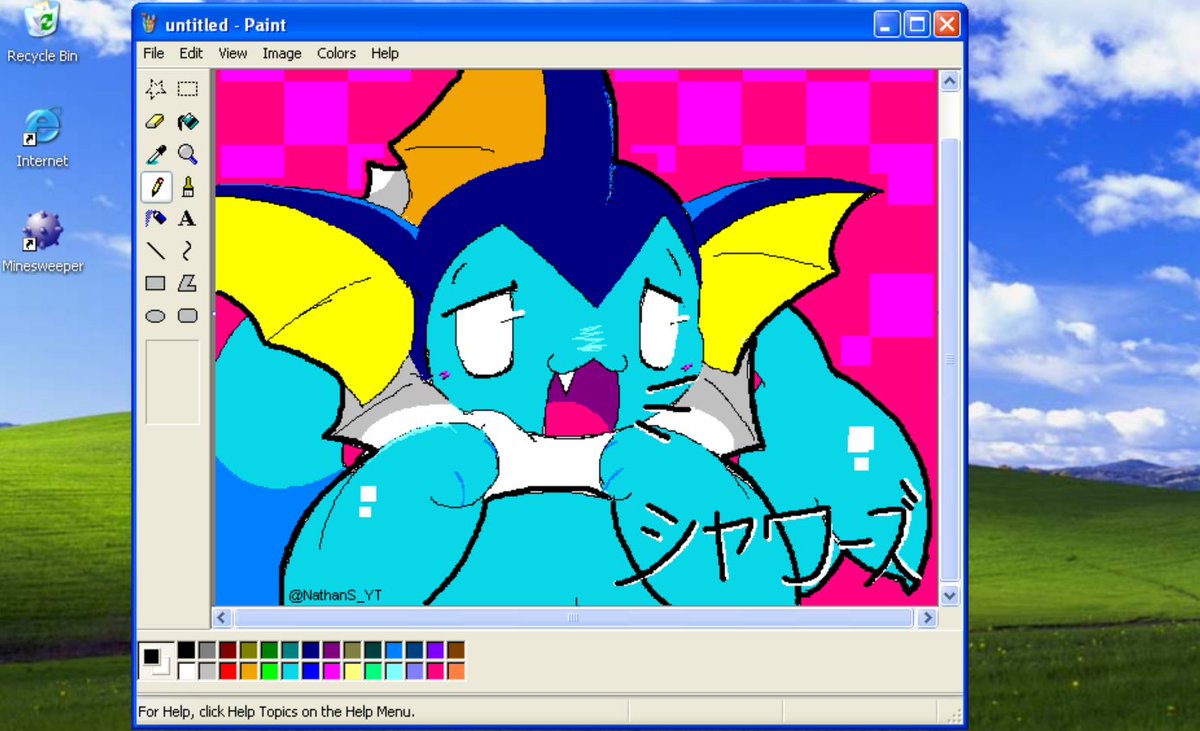Image resolution: width=1200 pixels, height=731 pixels.
Task: Pick the Fill With Color bucket tool
Action: point(187,121)
